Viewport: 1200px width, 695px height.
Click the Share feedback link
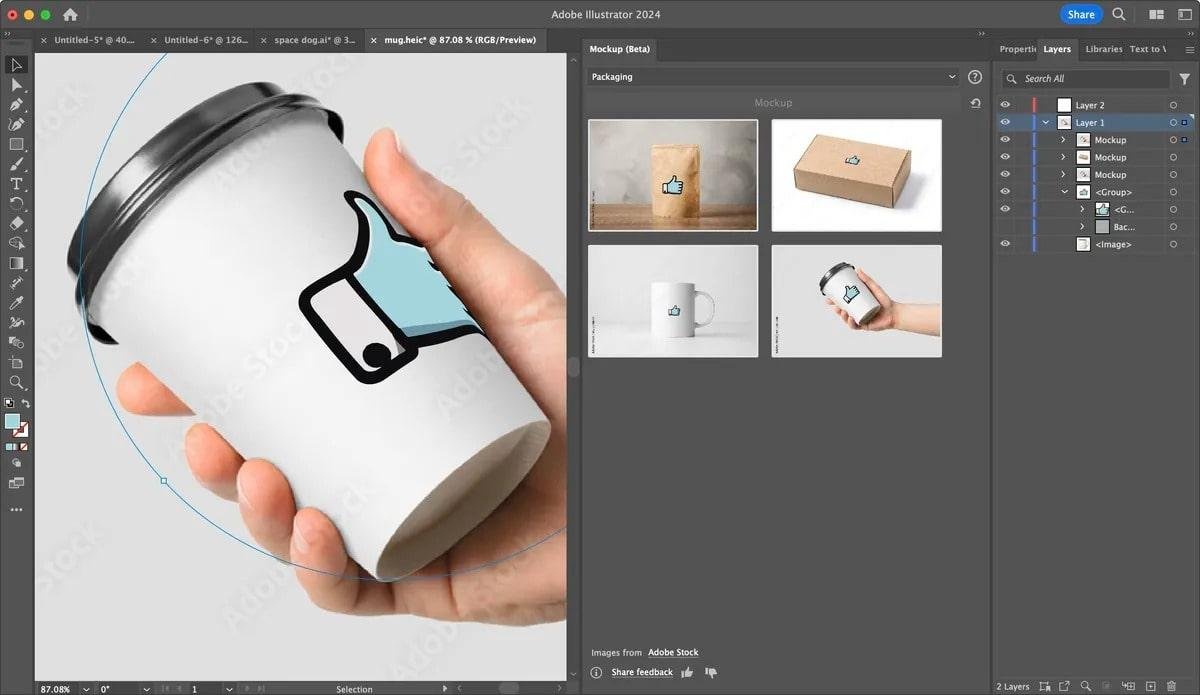point(642,672)
